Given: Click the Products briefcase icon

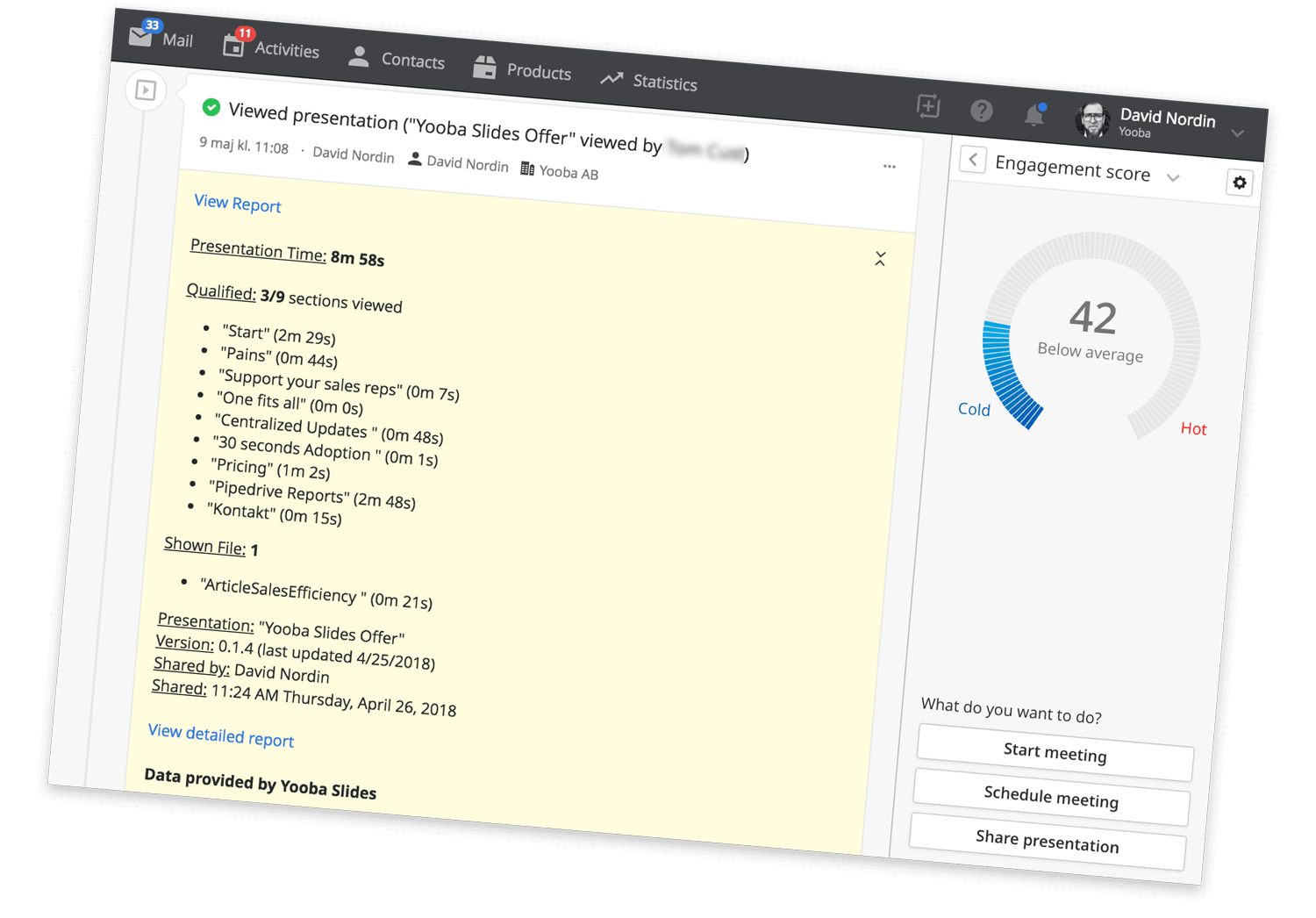Looking at the screenshot, I should pos(484,67).
